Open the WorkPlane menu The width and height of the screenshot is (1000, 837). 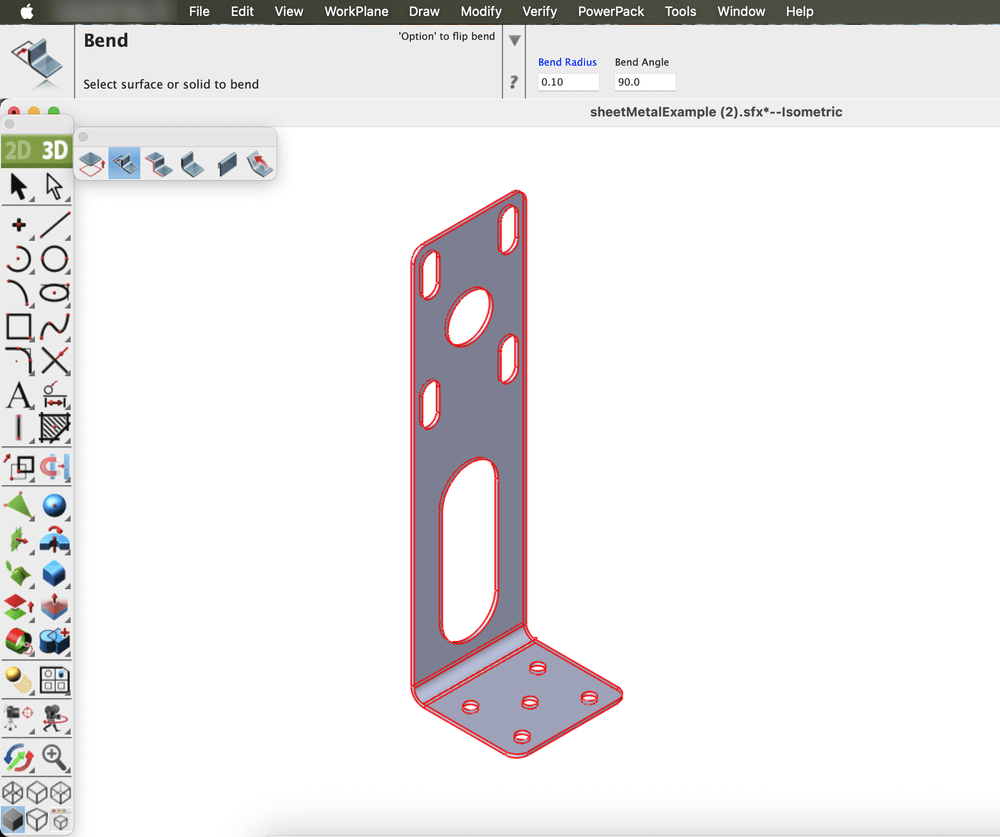tap(356, 11)
